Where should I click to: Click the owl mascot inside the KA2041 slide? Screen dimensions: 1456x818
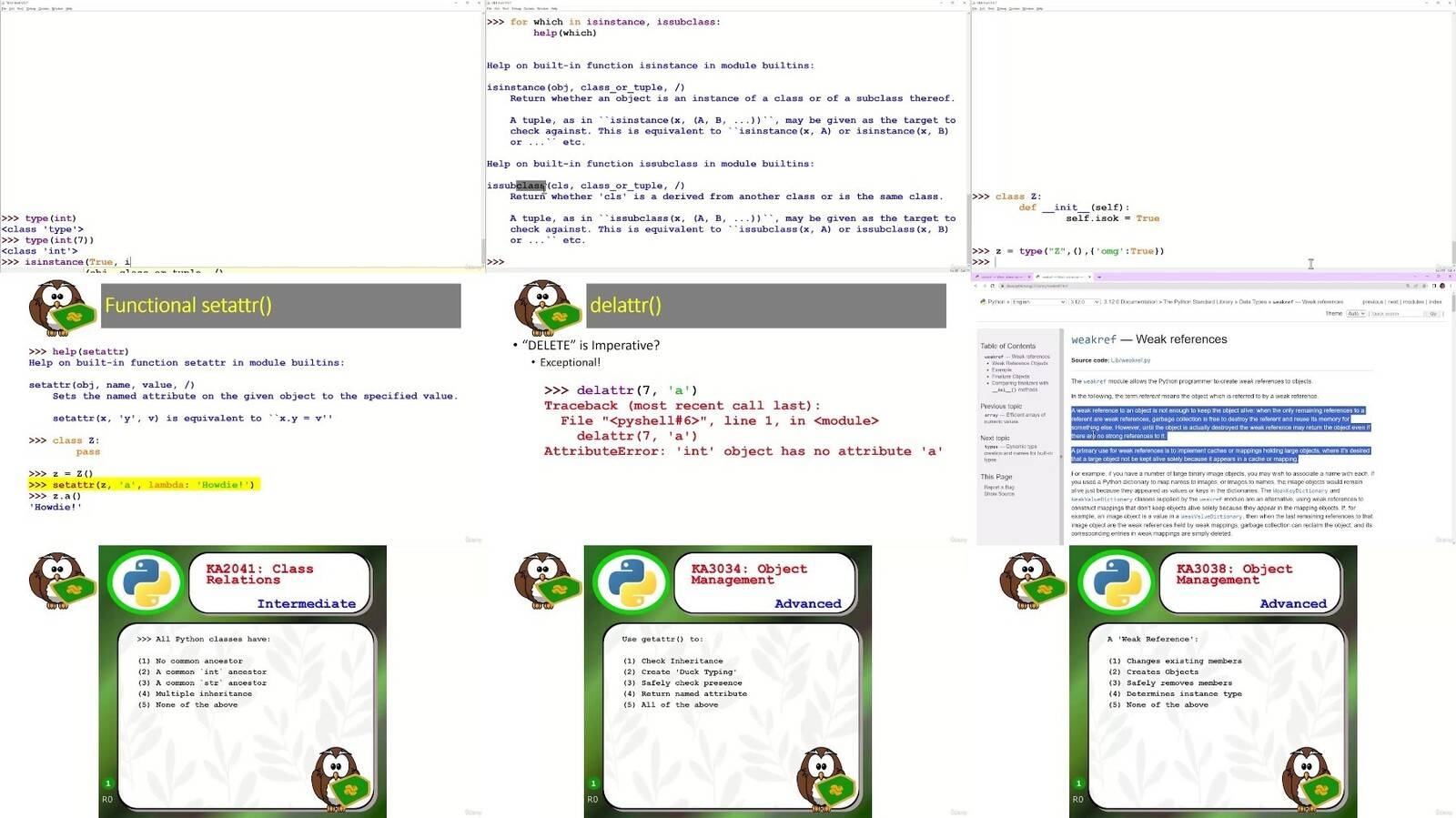[342, 780]
